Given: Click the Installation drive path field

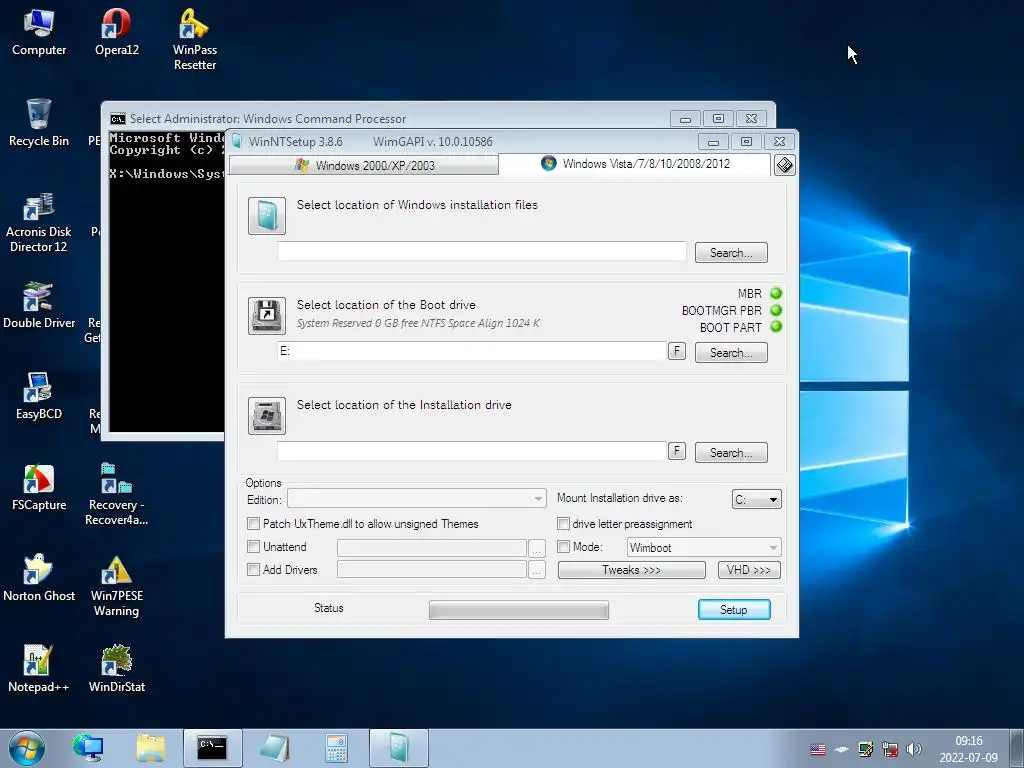Looking at the screenshot, I should coord(472,451).
